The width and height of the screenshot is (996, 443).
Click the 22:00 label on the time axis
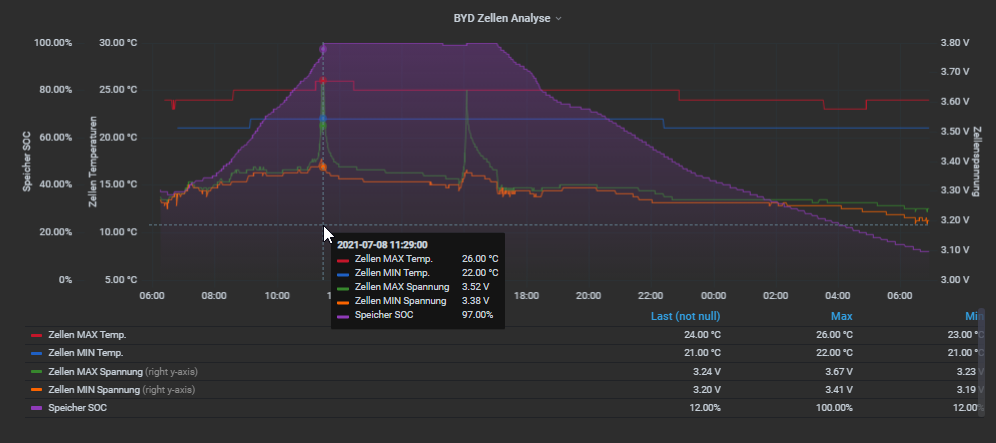click(651, 296)
